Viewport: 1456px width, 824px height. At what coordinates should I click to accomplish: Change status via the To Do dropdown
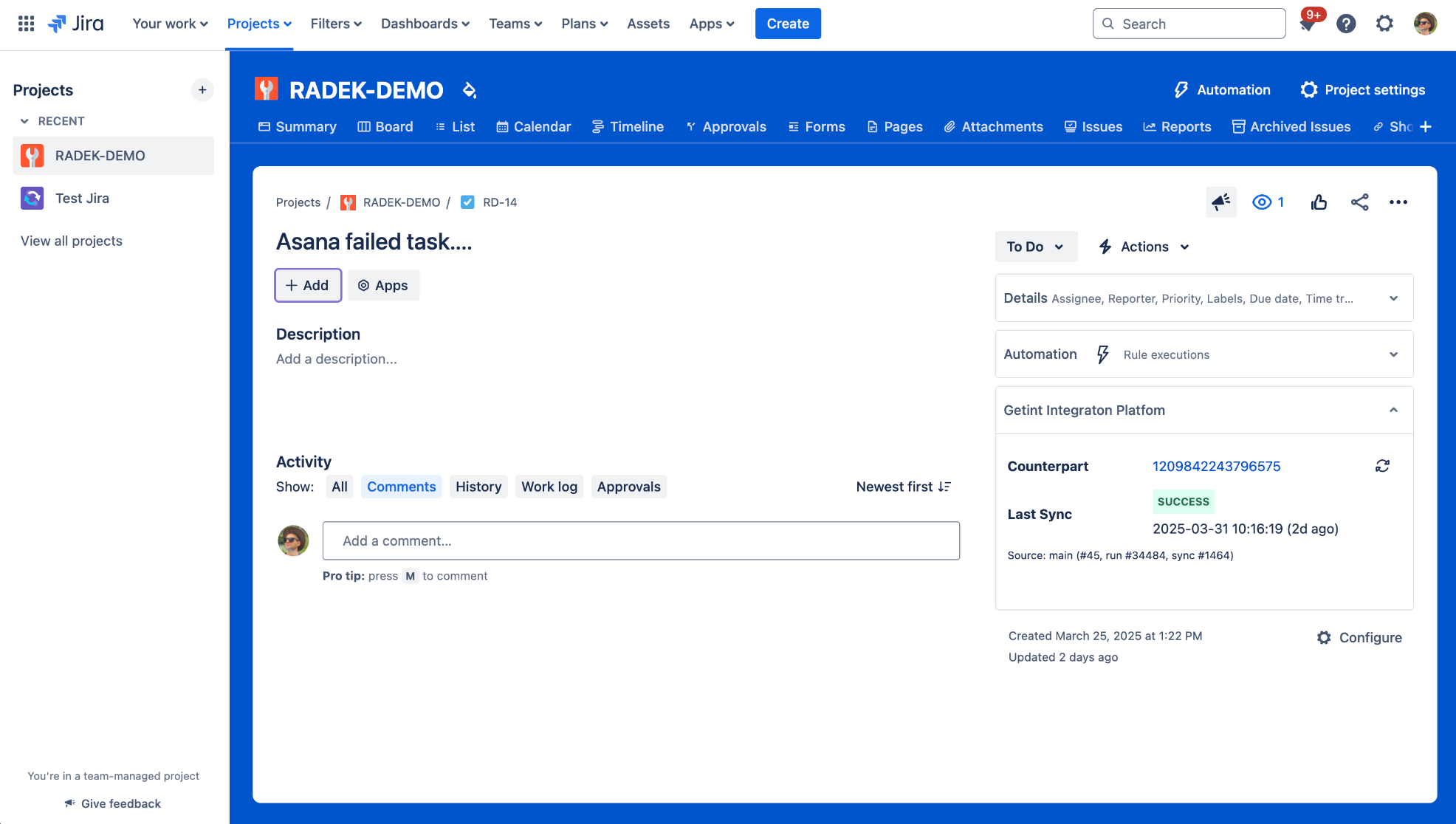coord(1035,247)
